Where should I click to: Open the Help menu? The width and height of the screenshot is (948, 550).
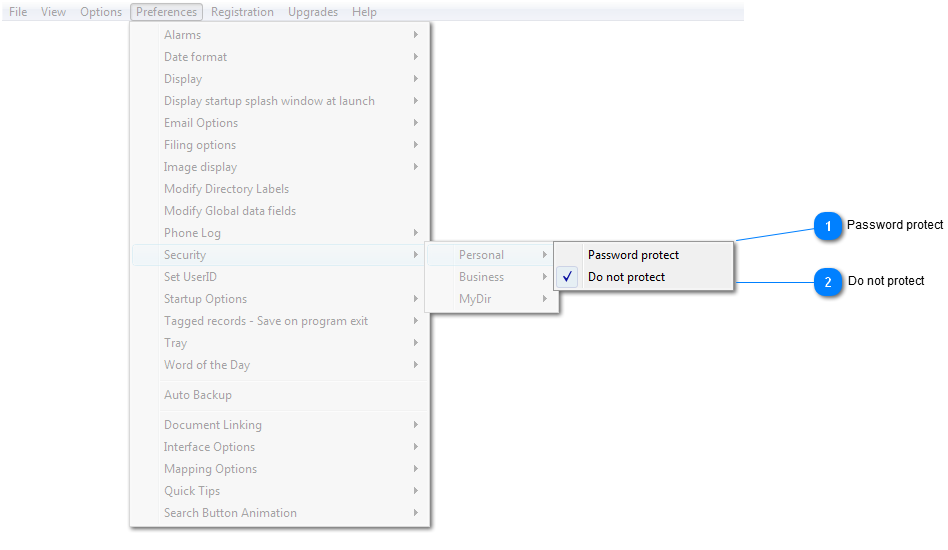[x=364, y=11]
